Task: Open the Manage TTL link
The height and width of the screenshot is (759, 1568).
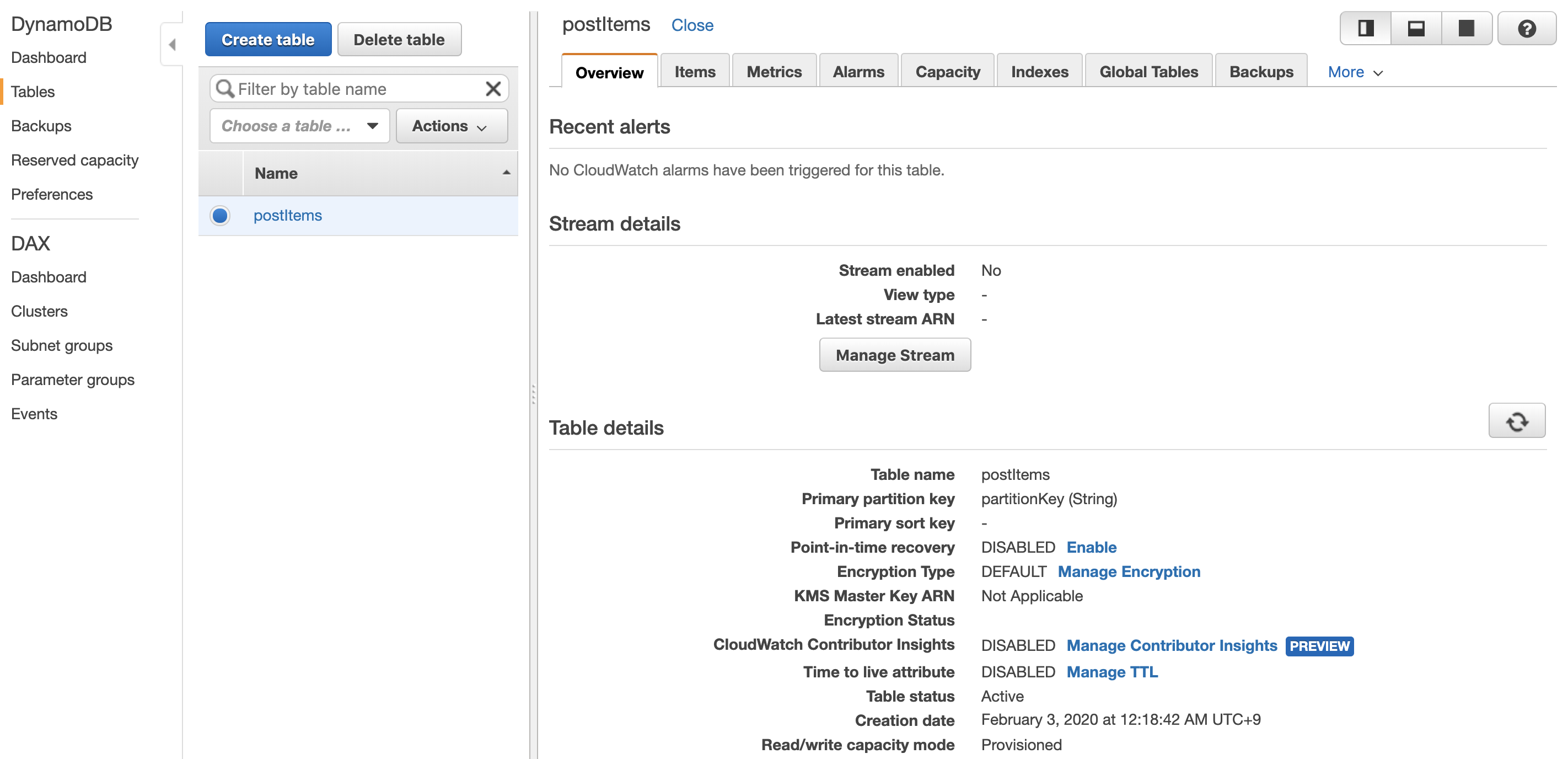Action: (1112, 672)
